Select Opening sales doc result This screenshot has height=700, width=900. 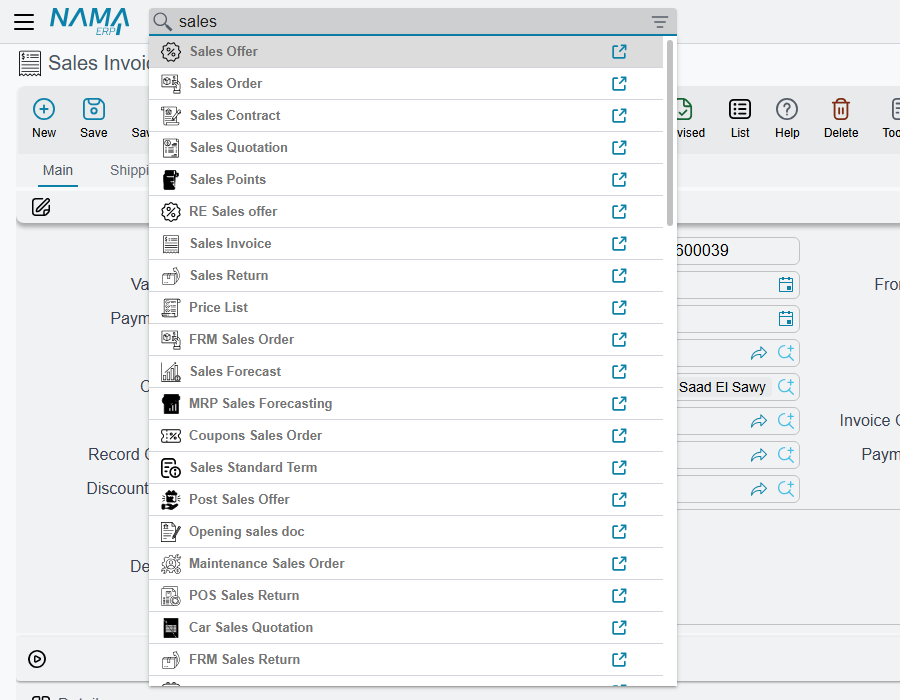pyautogui.click(x=406, y=532)
